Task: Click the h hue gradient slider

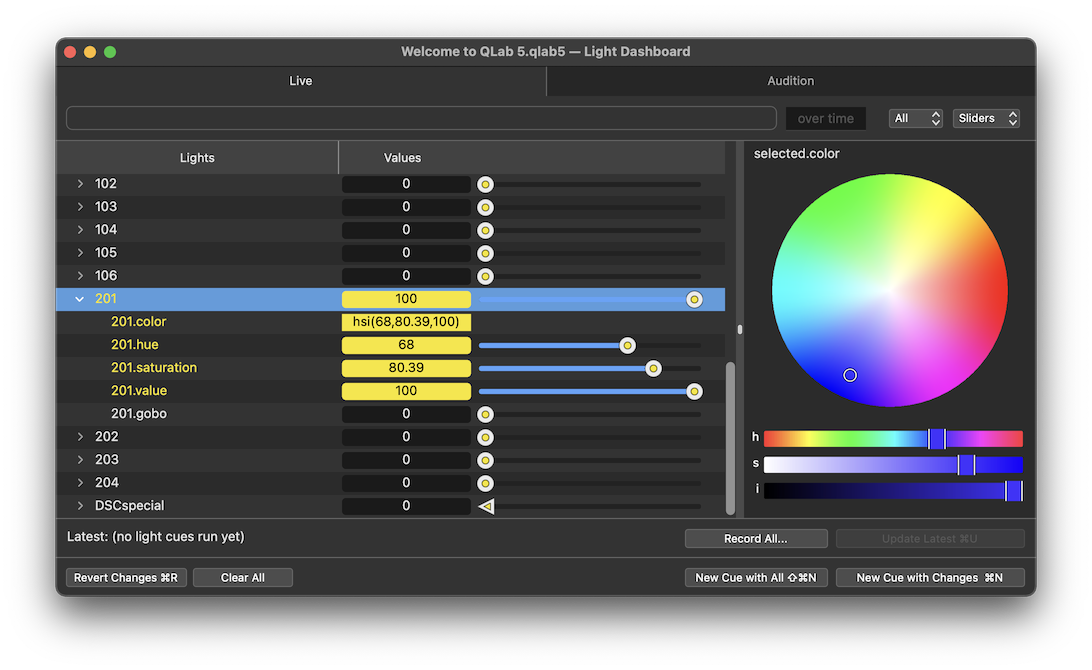Action: 890,438
